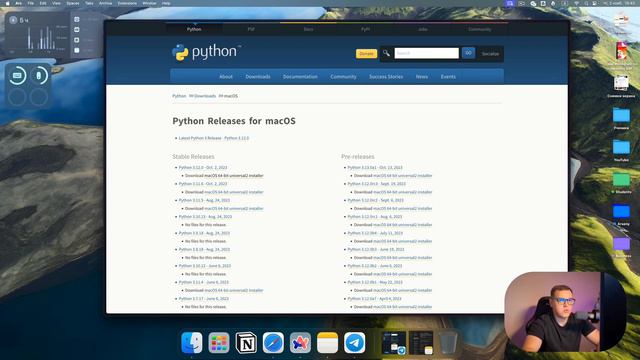The image size is (640, 360).
Task: Open Python 3.12.0b1 - May 22, 2023 pre-release
Action: point(375,282)
